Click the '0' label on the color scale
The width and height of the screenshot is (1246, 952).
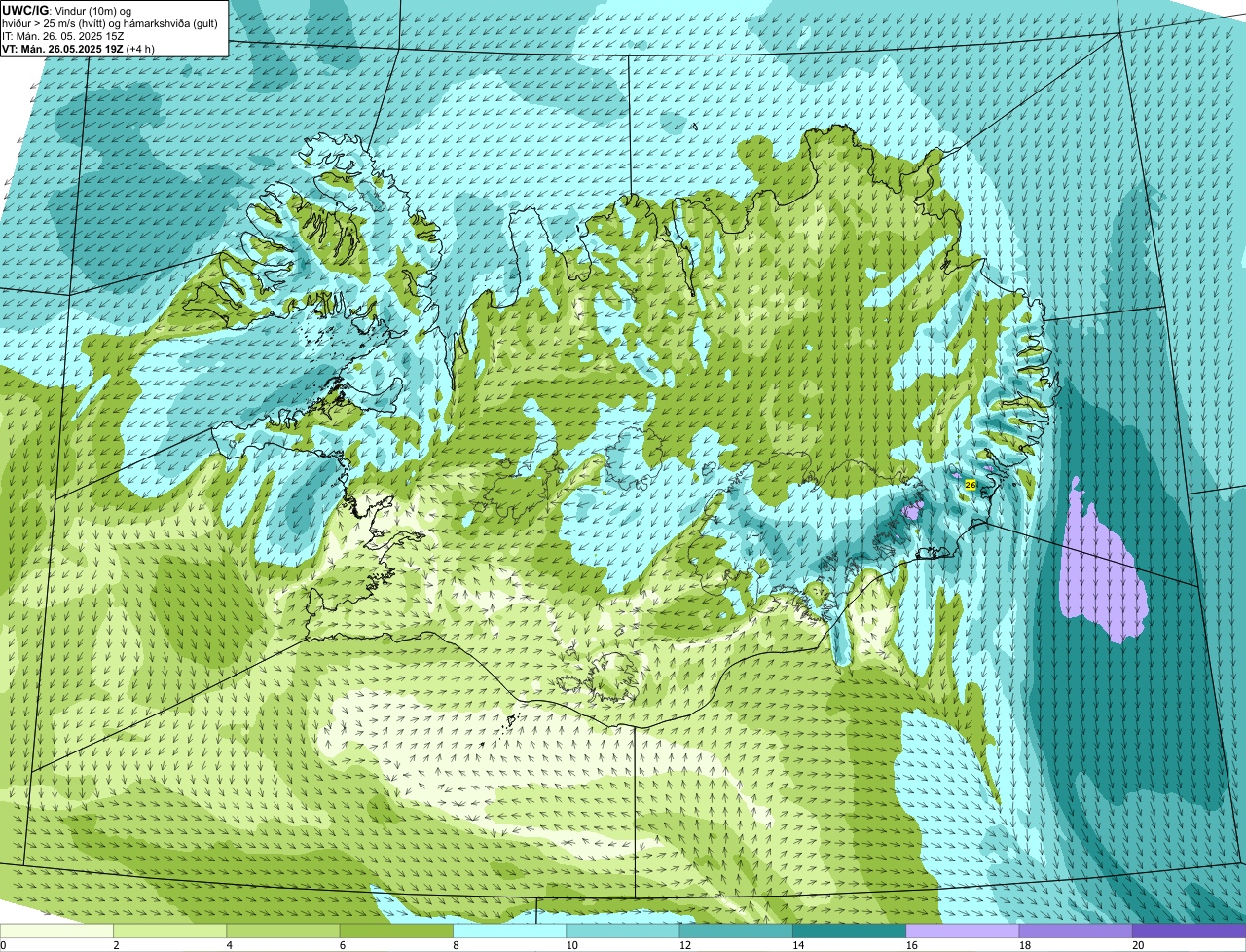(4, 945)
